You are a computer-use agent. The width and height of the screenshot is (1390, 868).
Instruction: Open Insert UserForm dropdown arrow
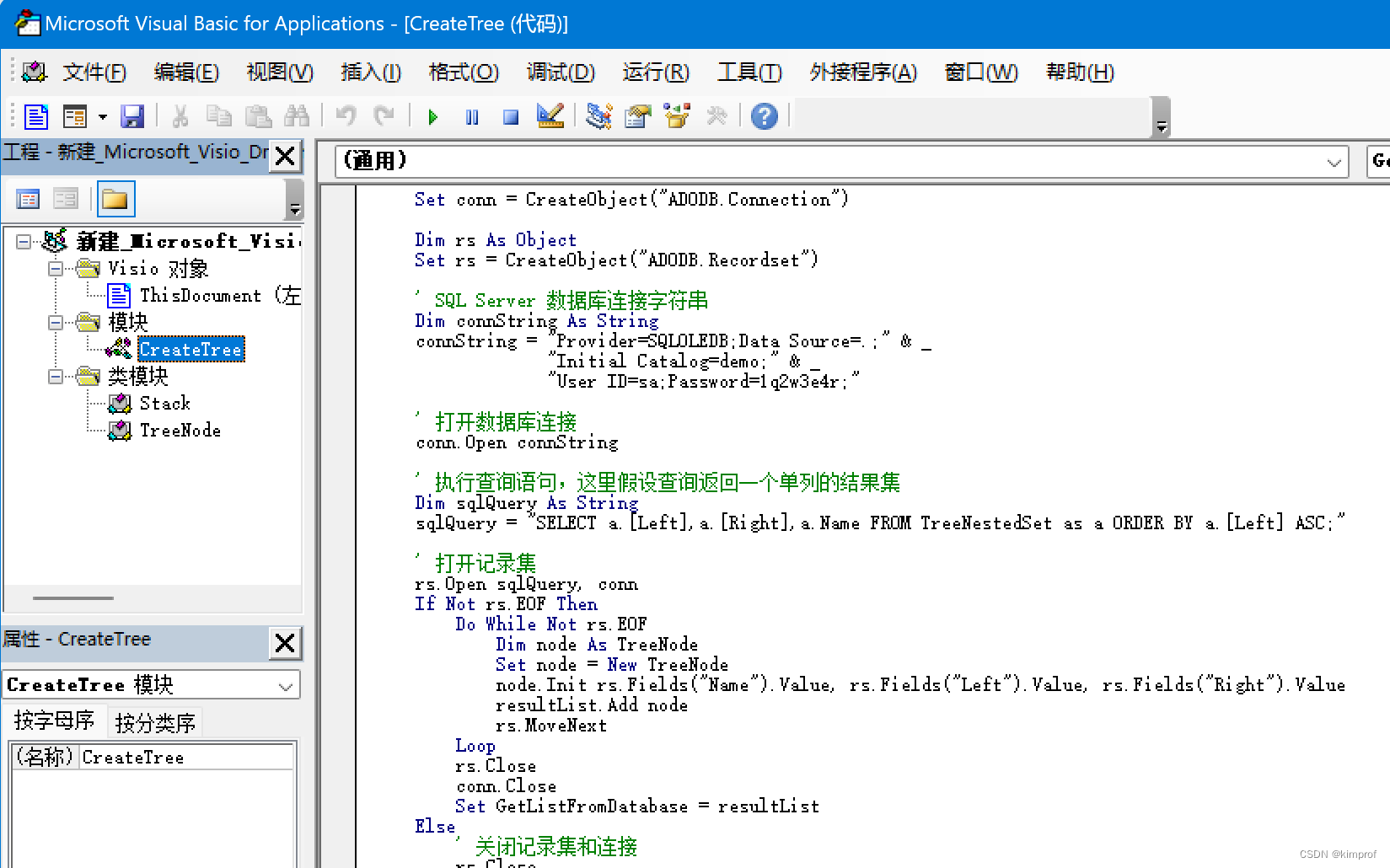click(103, 116)
